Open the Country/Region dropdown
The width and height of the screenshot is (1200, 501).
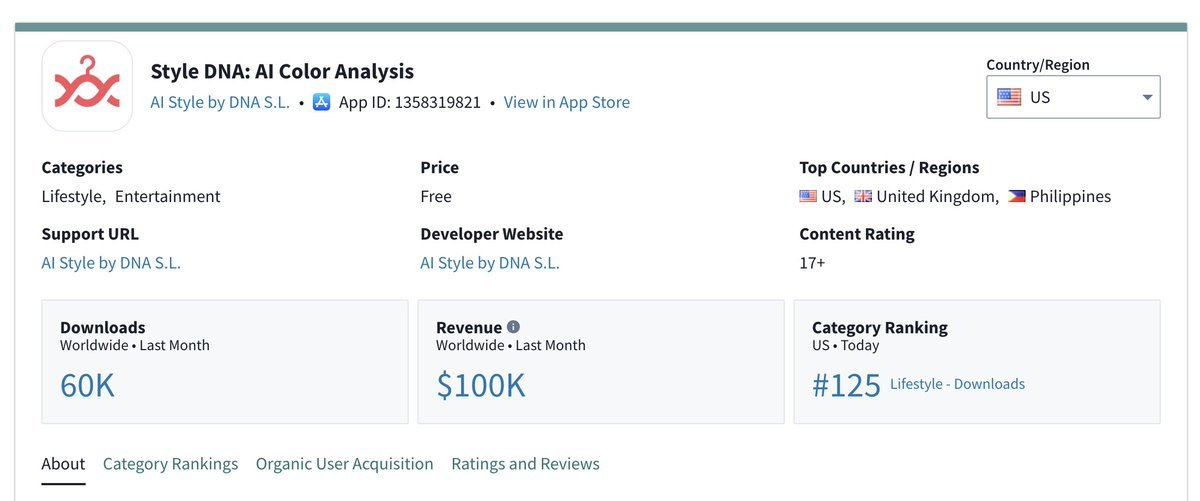[x=1073, y=97]
